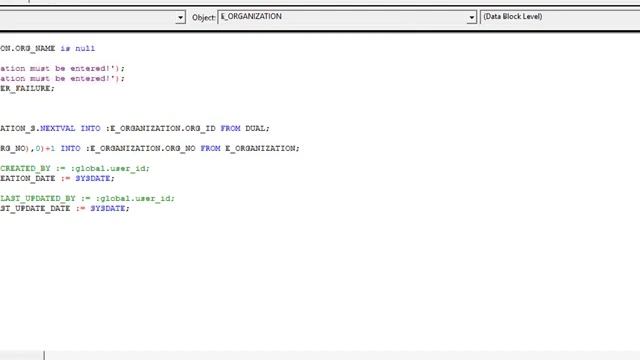Click the 'LAST_UPDATED_BY := :global.user_id;' line
The height and width of the screenshot is (360, 640).
(87, 198)
